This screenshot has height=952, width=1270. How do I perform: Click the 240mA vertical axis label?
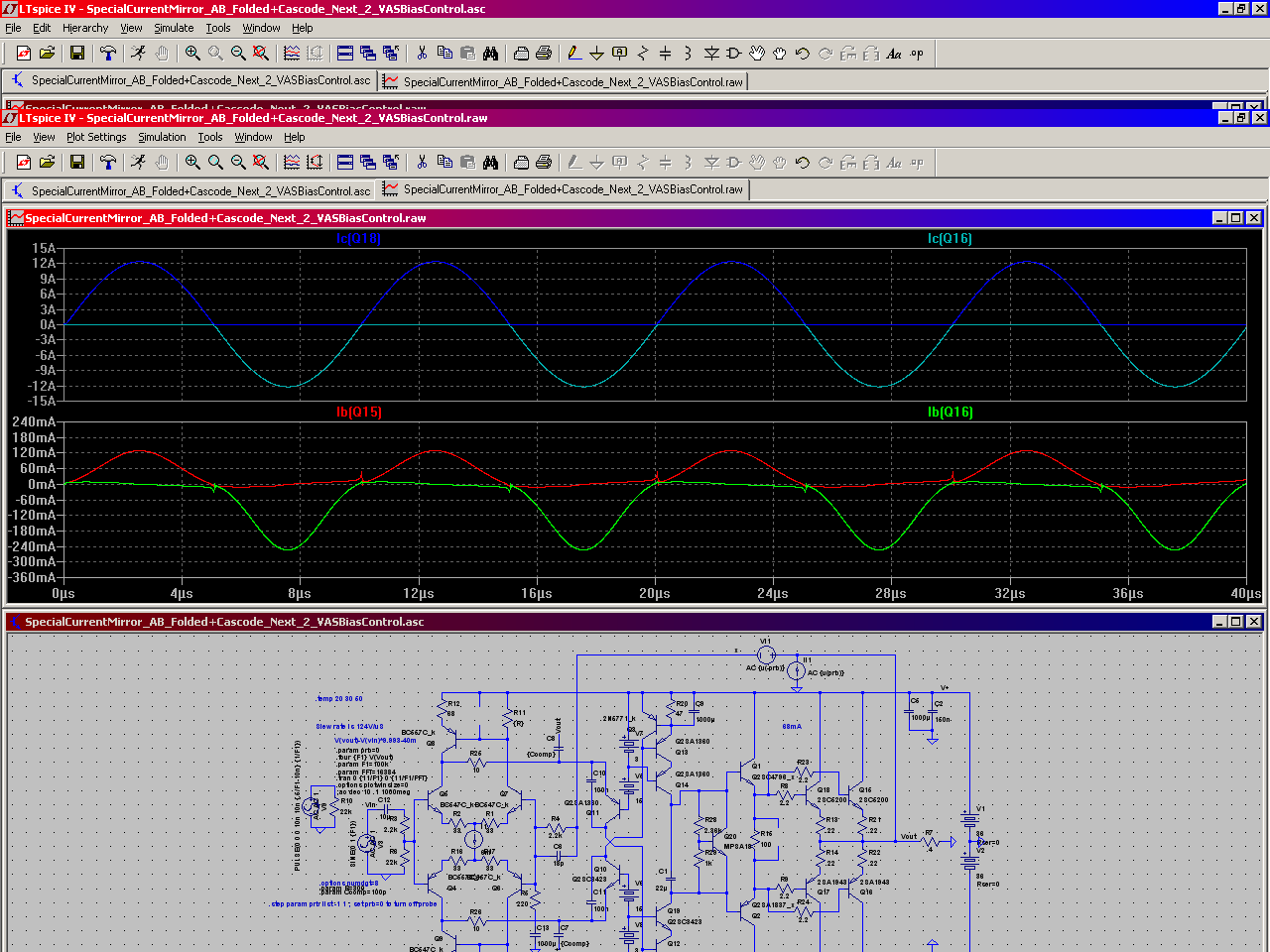(34, 421)
